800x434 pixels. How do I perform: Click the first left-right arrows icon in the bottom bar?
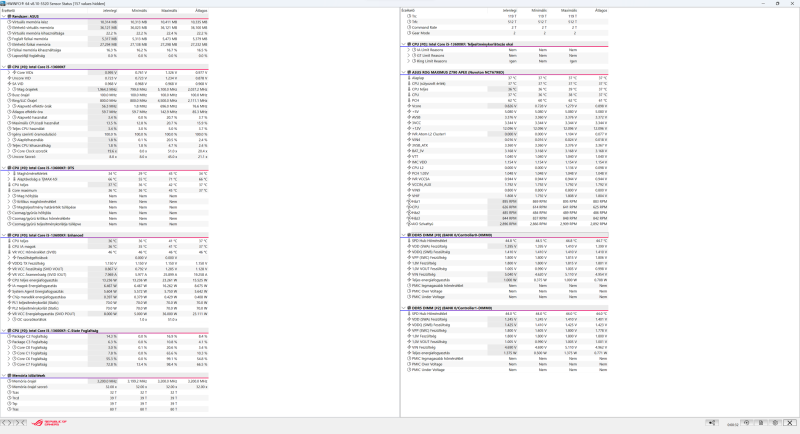(x=7, y=423)
